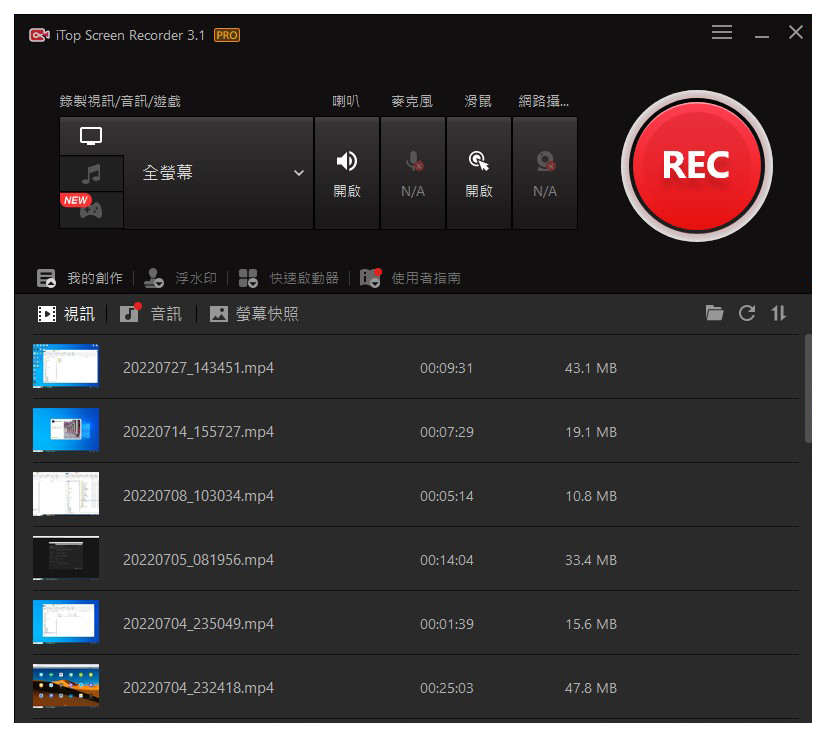The height and width of the screenshot is (740, 828).
Task: Toggle the 網路攝影機 webcam setting
Action: [545, 173]
